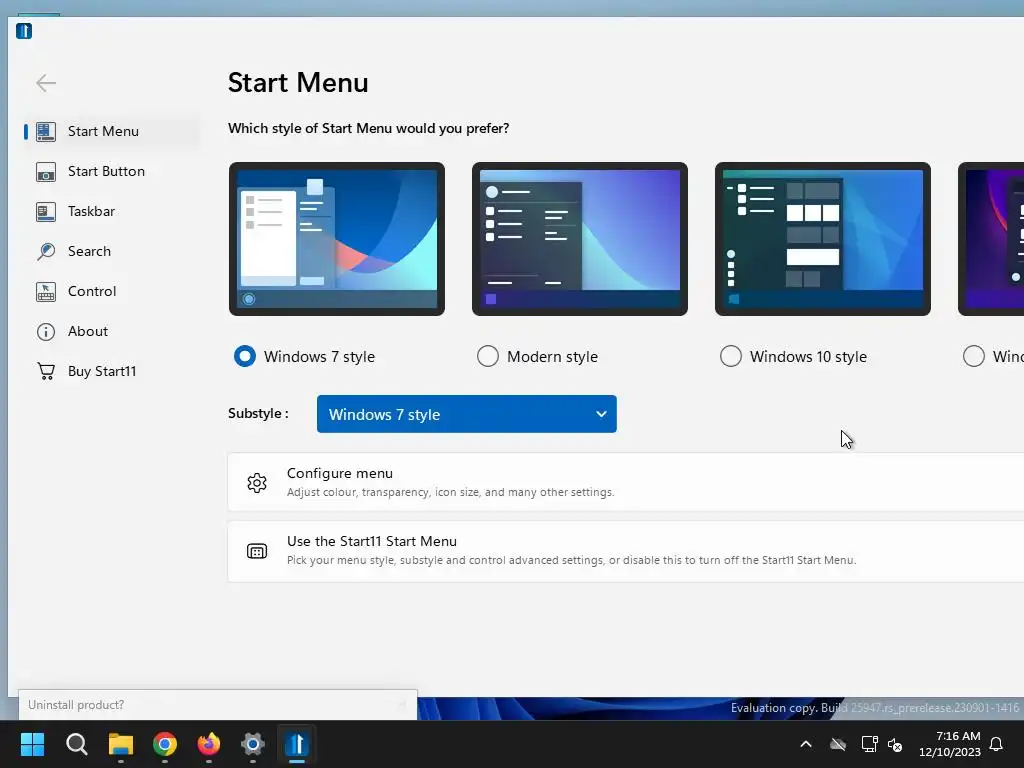
Task: Show hidden system tray icons
Action: (x=806, y=744)
